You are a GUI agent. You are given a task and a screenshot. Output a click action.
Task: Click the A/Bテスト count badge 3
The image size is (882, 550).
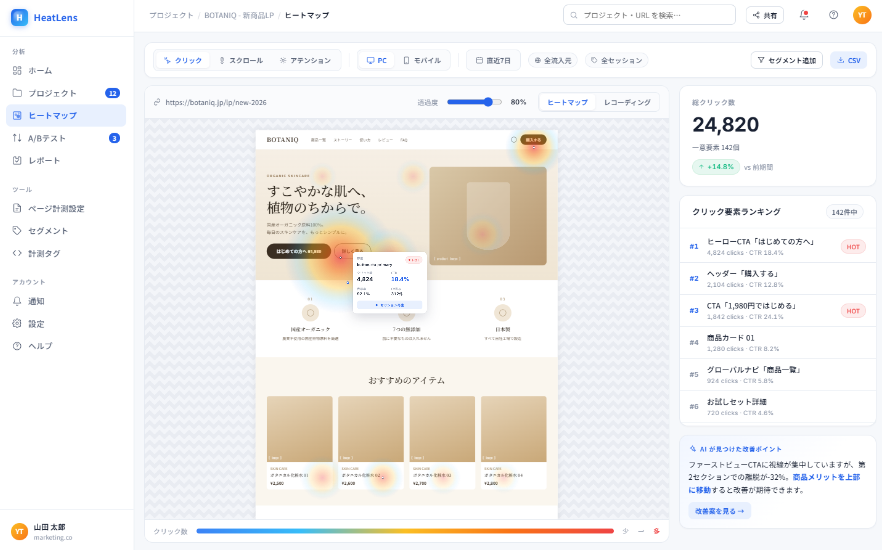[114, 138]
